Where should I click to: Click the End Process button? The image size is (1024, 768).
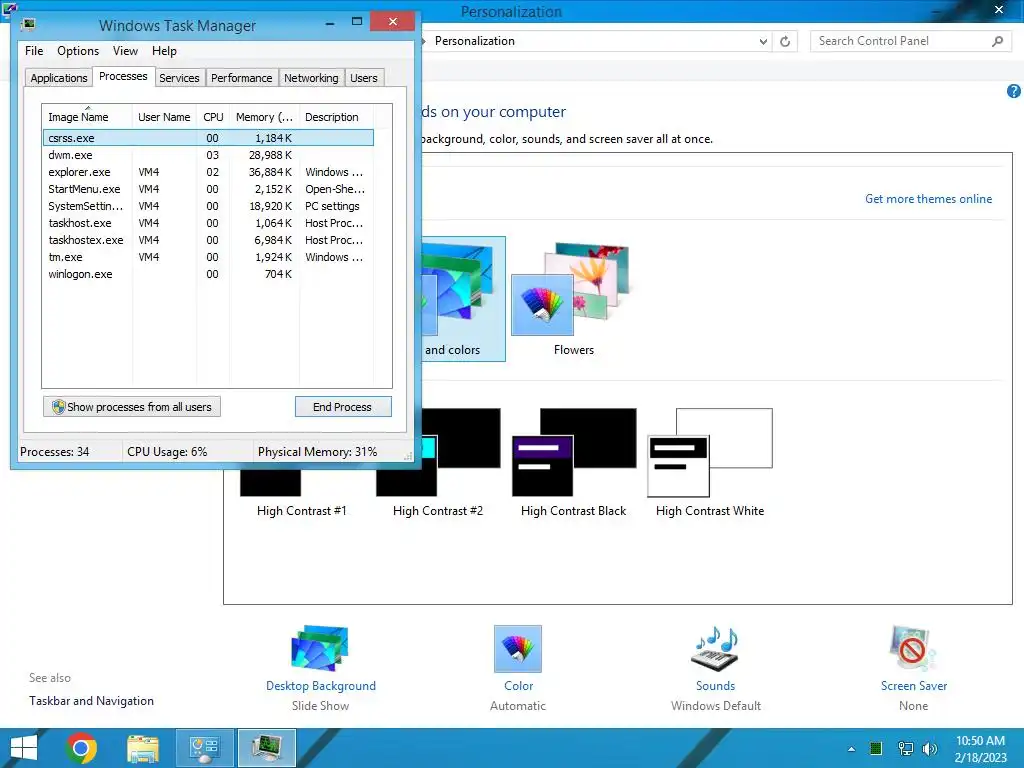tap(343, 407)
